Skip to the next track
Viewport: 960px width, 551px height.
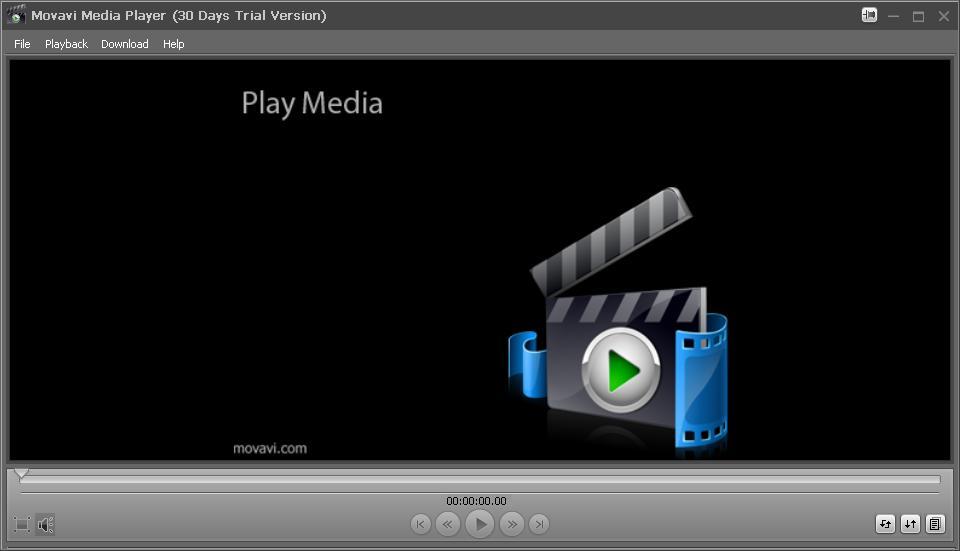(539, 524)
